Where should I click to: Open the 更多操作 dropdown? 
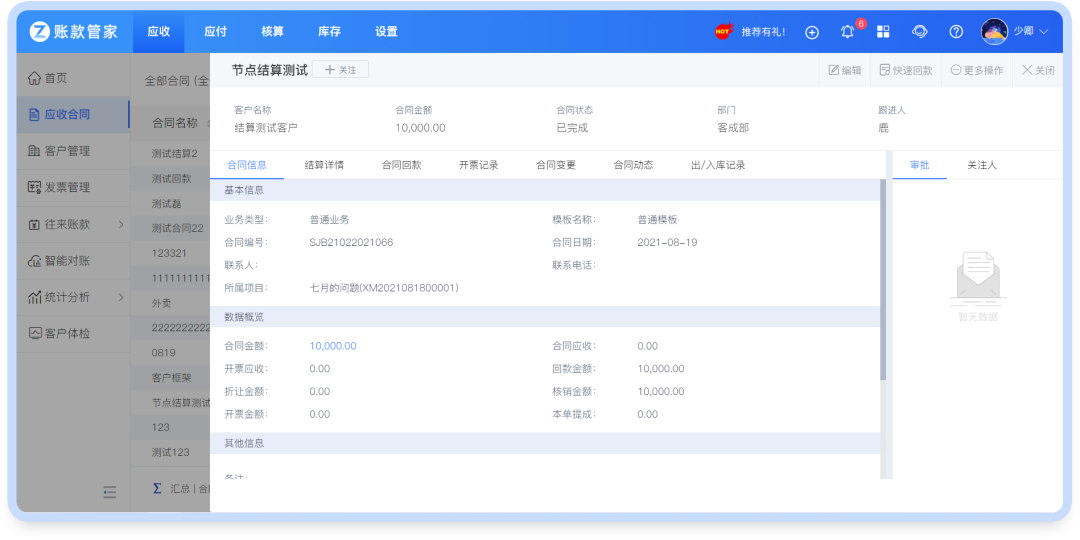[x=977, y=70]
